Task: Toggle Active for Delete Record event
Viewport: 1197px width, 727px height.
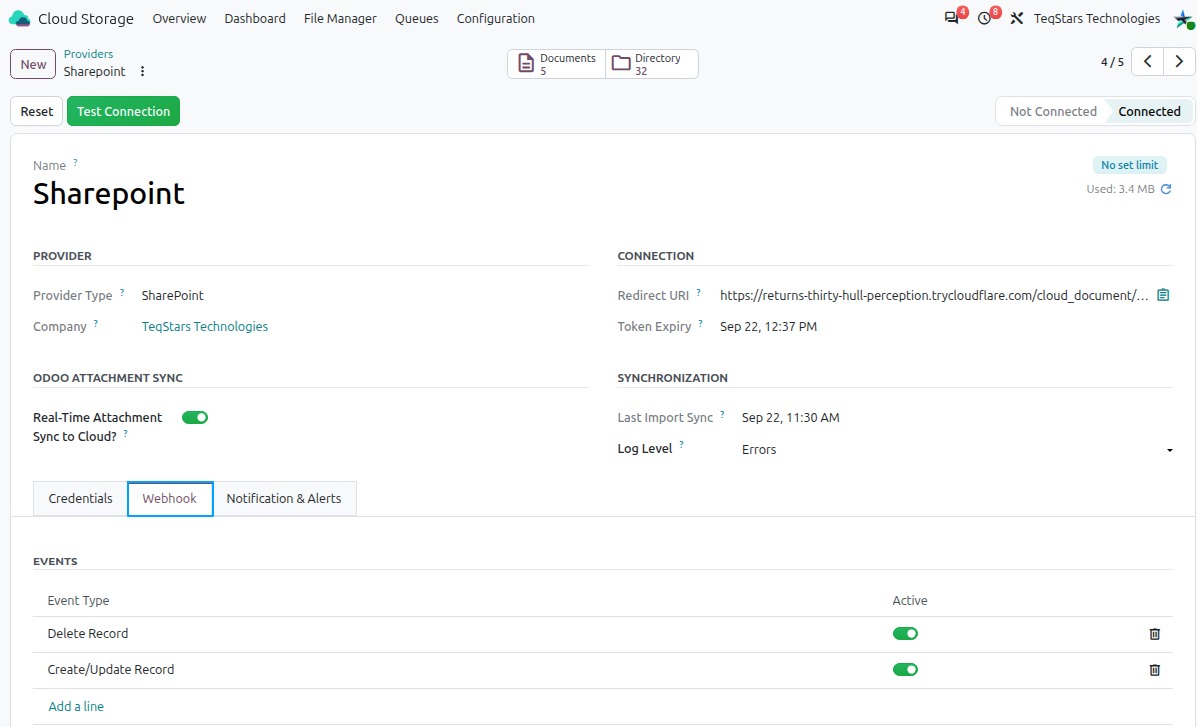Action: [x=905, y=634]
